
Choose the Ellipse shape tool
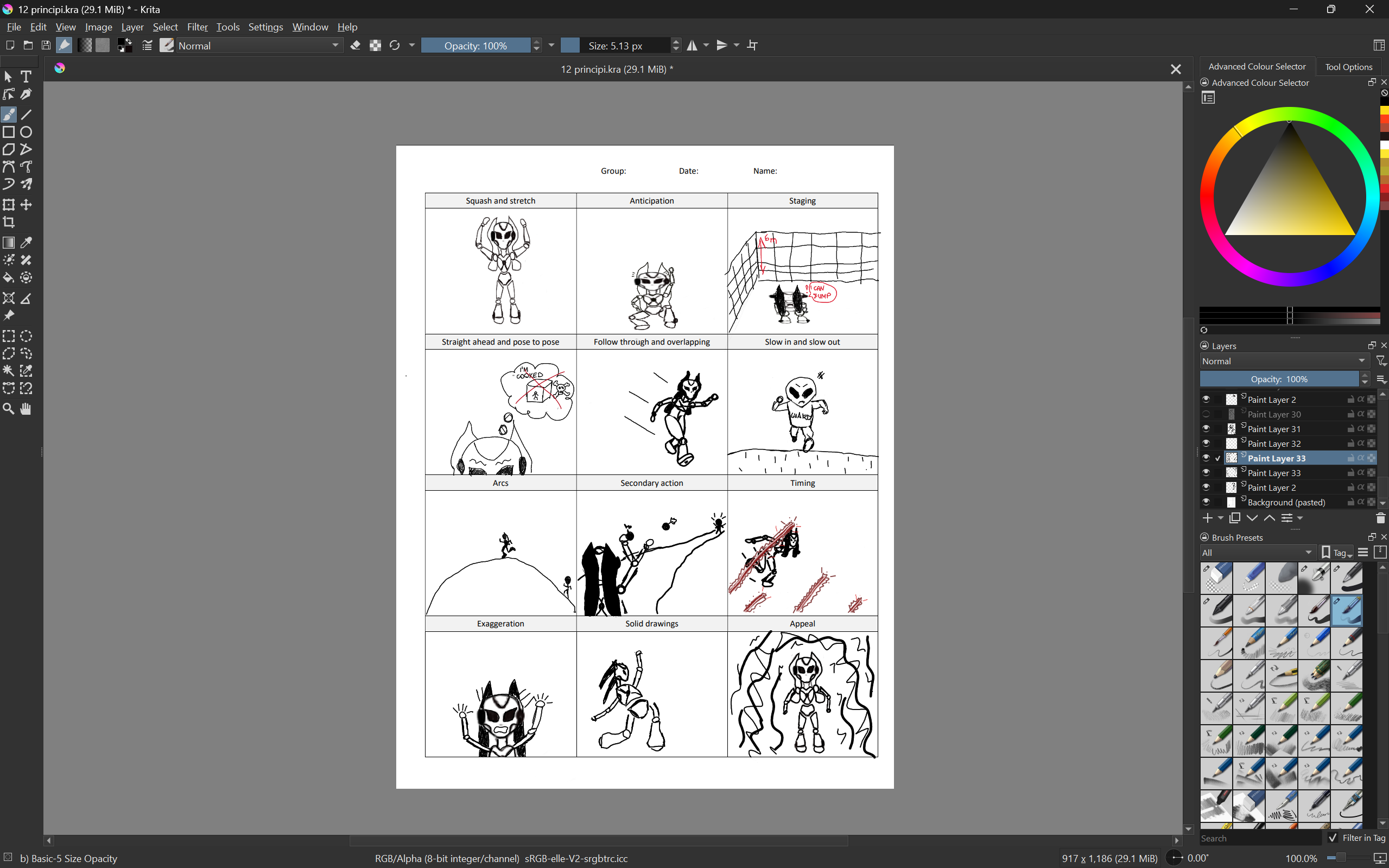click(x=26, y=132)
